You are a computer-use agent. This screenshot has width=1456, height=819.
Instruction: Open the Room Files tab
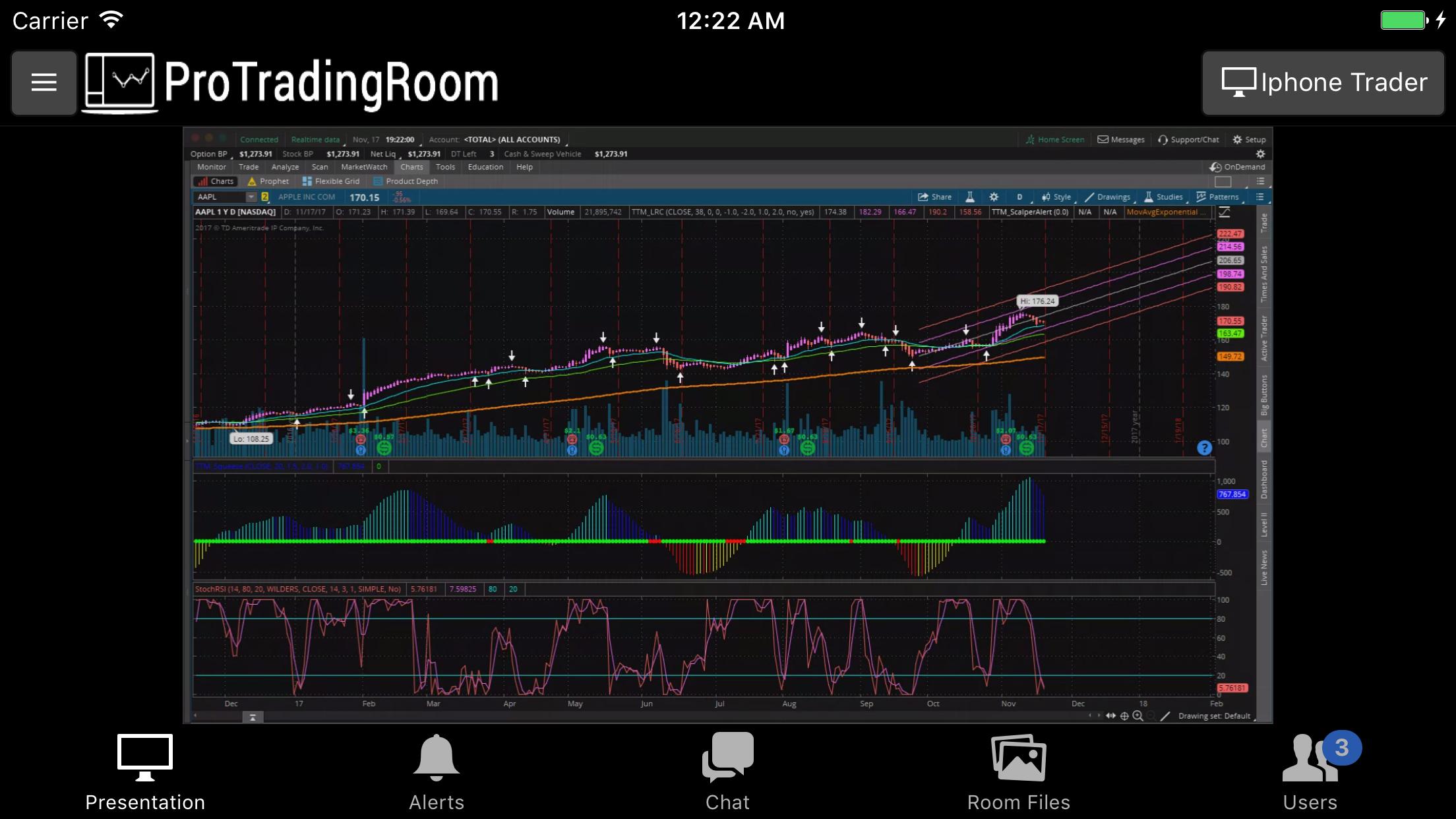[1019, 773]
